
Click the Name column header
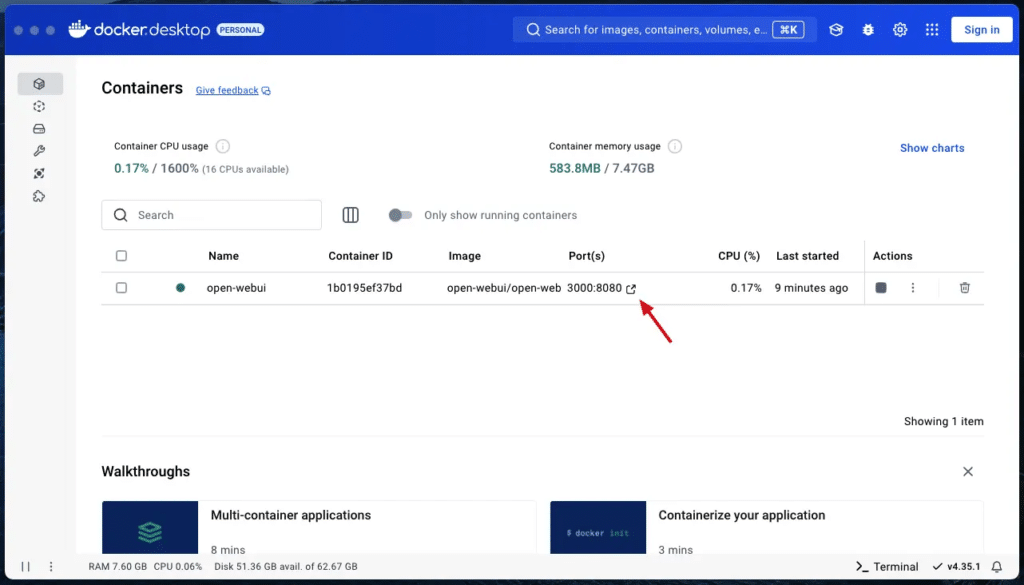point(223,256)
